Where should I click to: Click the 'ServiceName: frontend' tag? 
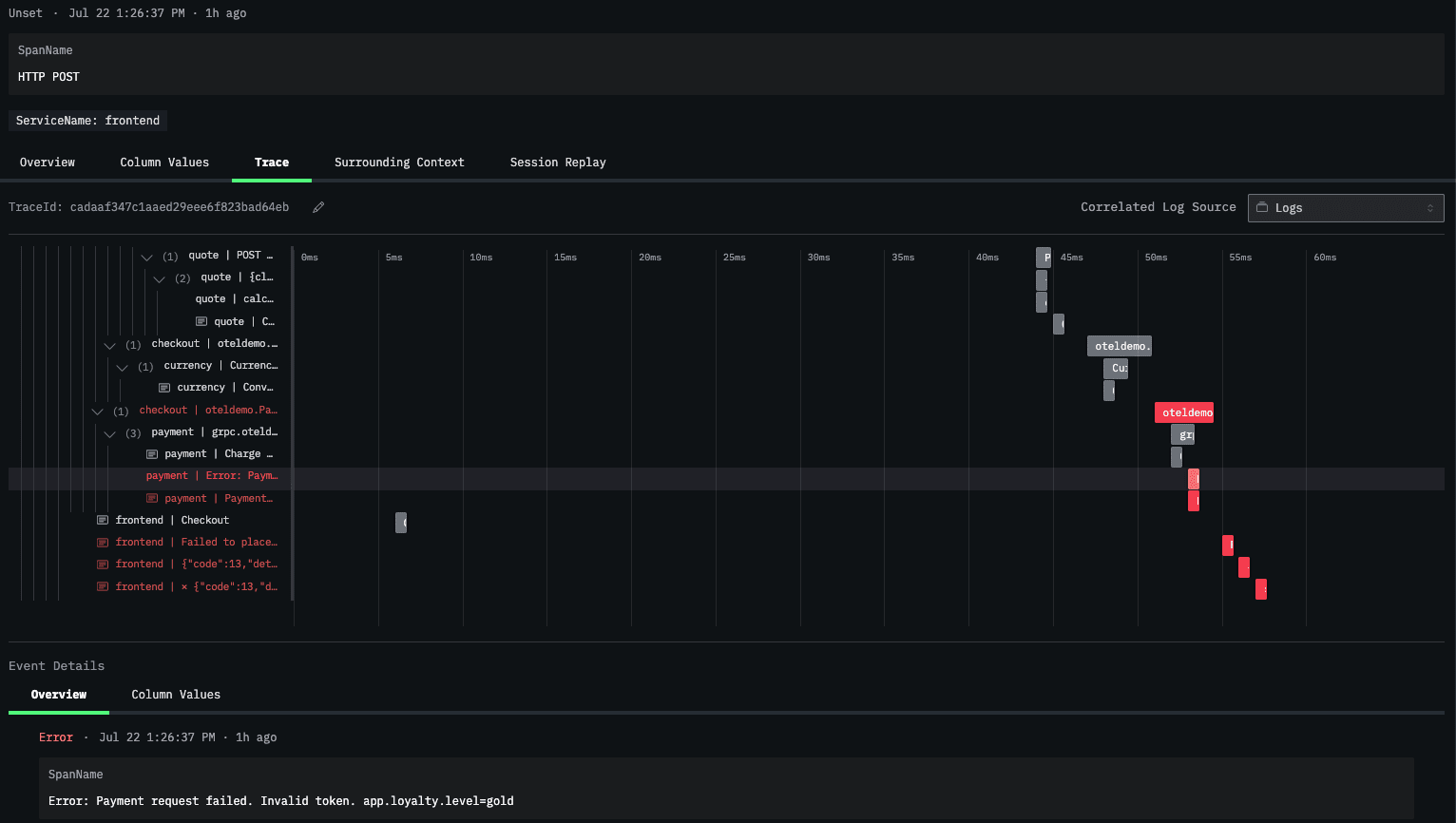tap(87, 121)
